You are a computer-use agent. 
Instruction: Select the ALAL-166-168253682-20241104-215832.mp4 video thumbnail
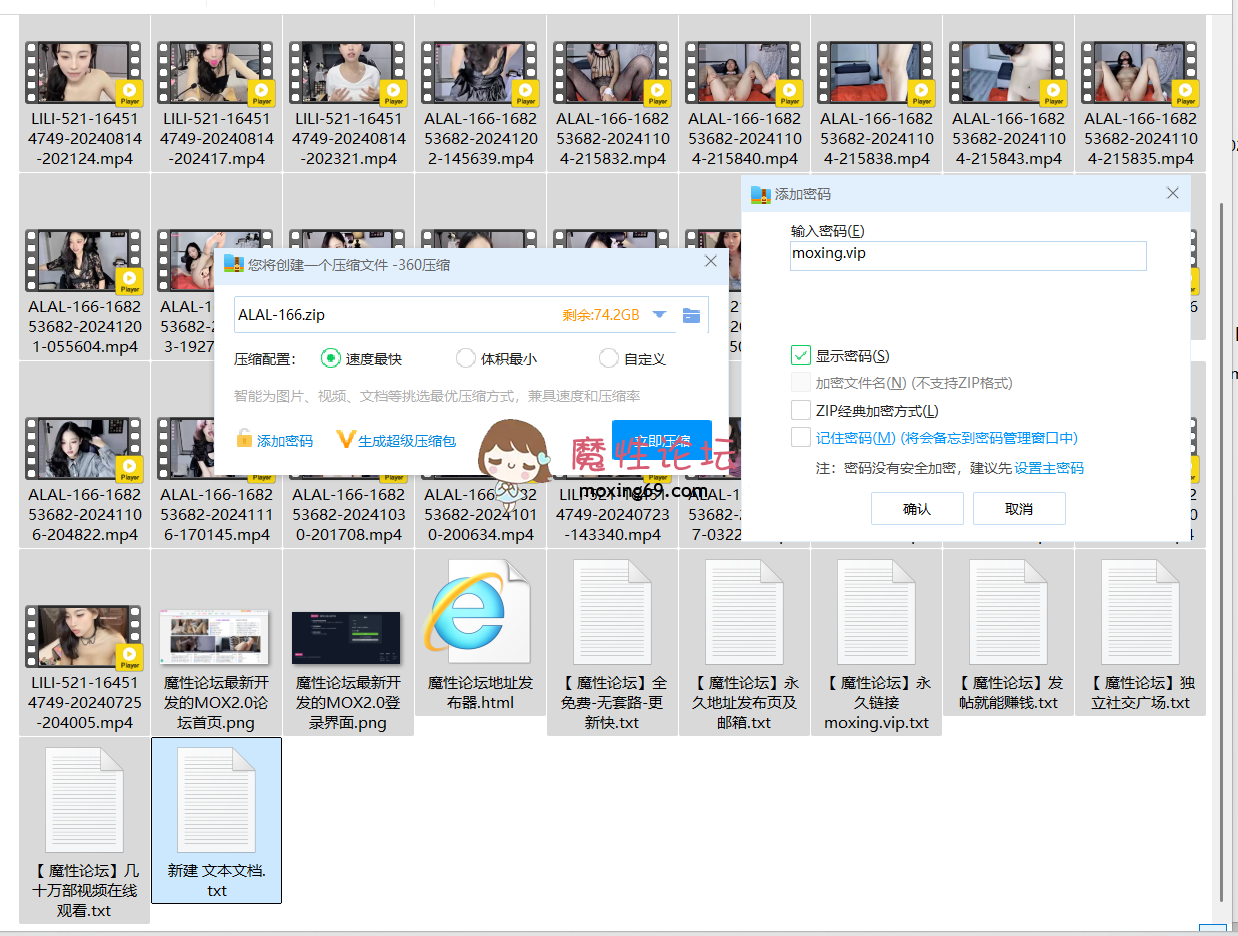click(x=611, y=71)
